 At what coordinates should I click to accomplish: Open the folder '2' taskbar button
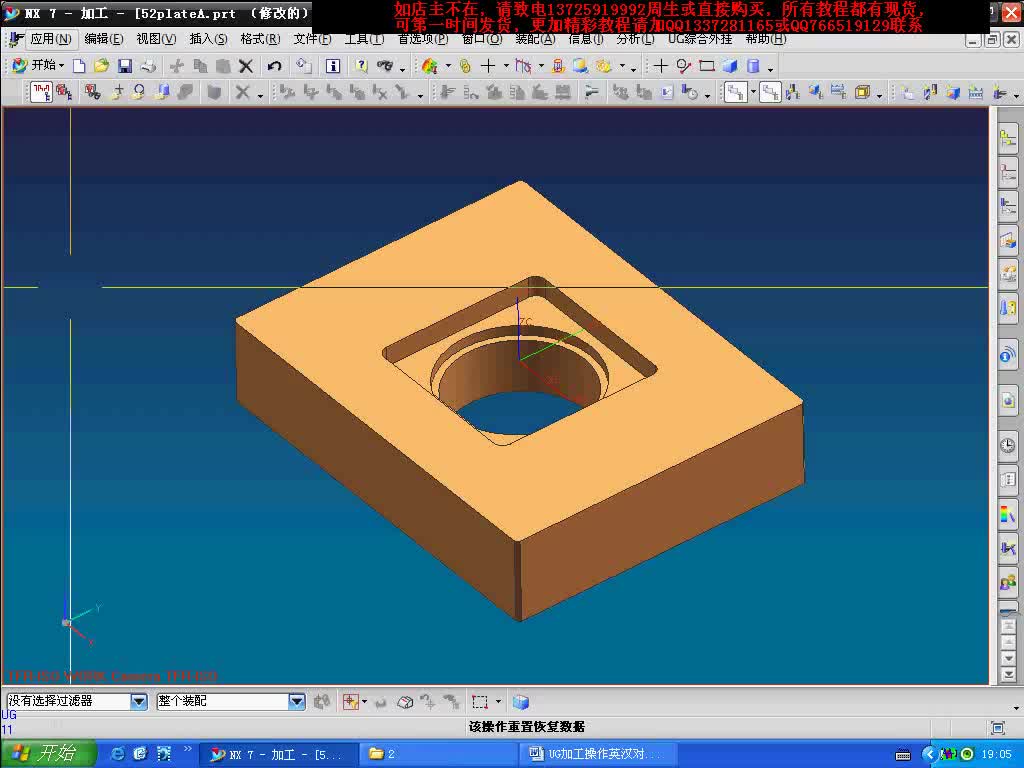point(439,754)
